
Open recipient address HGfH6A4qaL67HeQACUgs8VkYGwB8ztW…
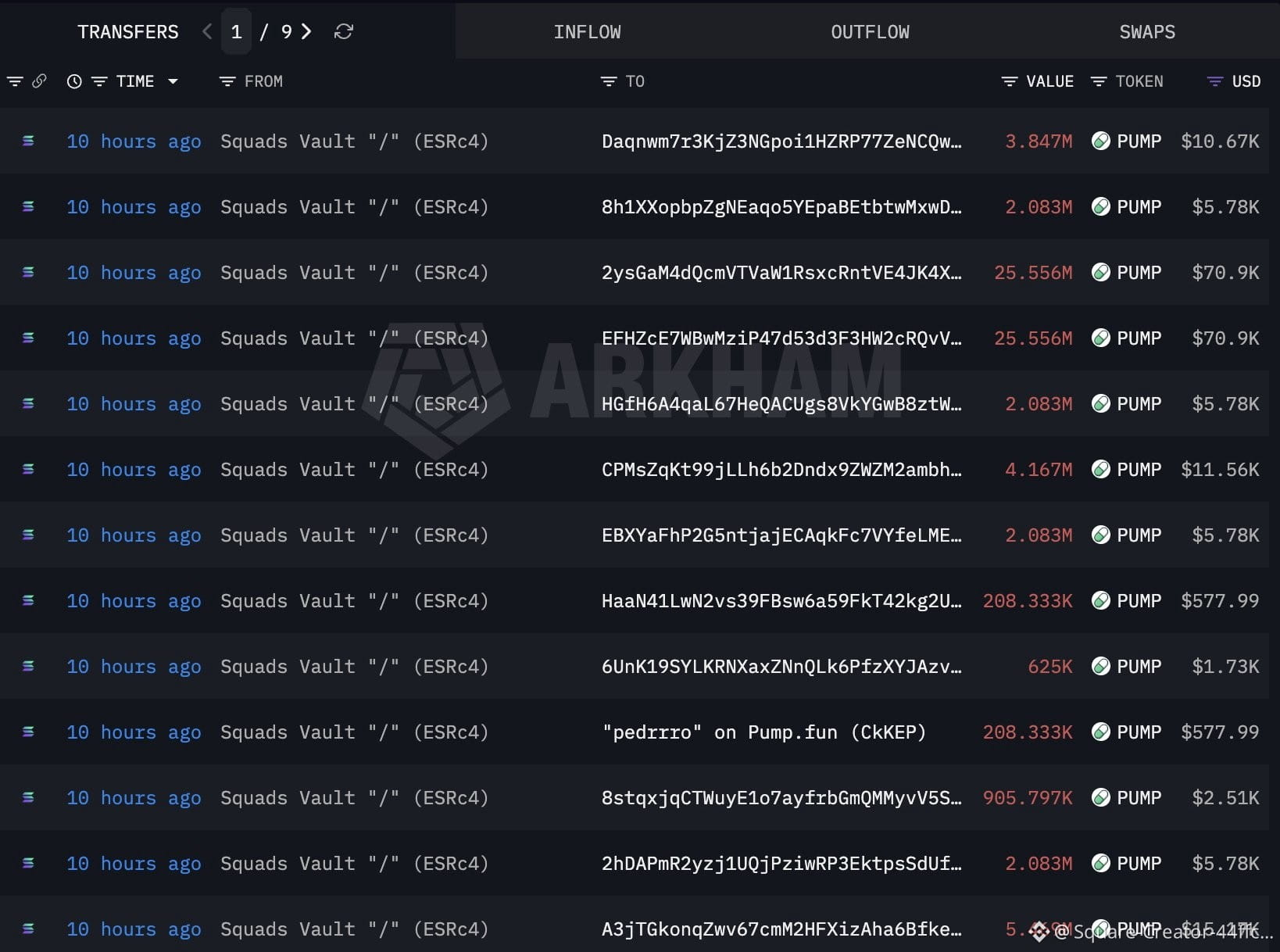click(781, 404)
